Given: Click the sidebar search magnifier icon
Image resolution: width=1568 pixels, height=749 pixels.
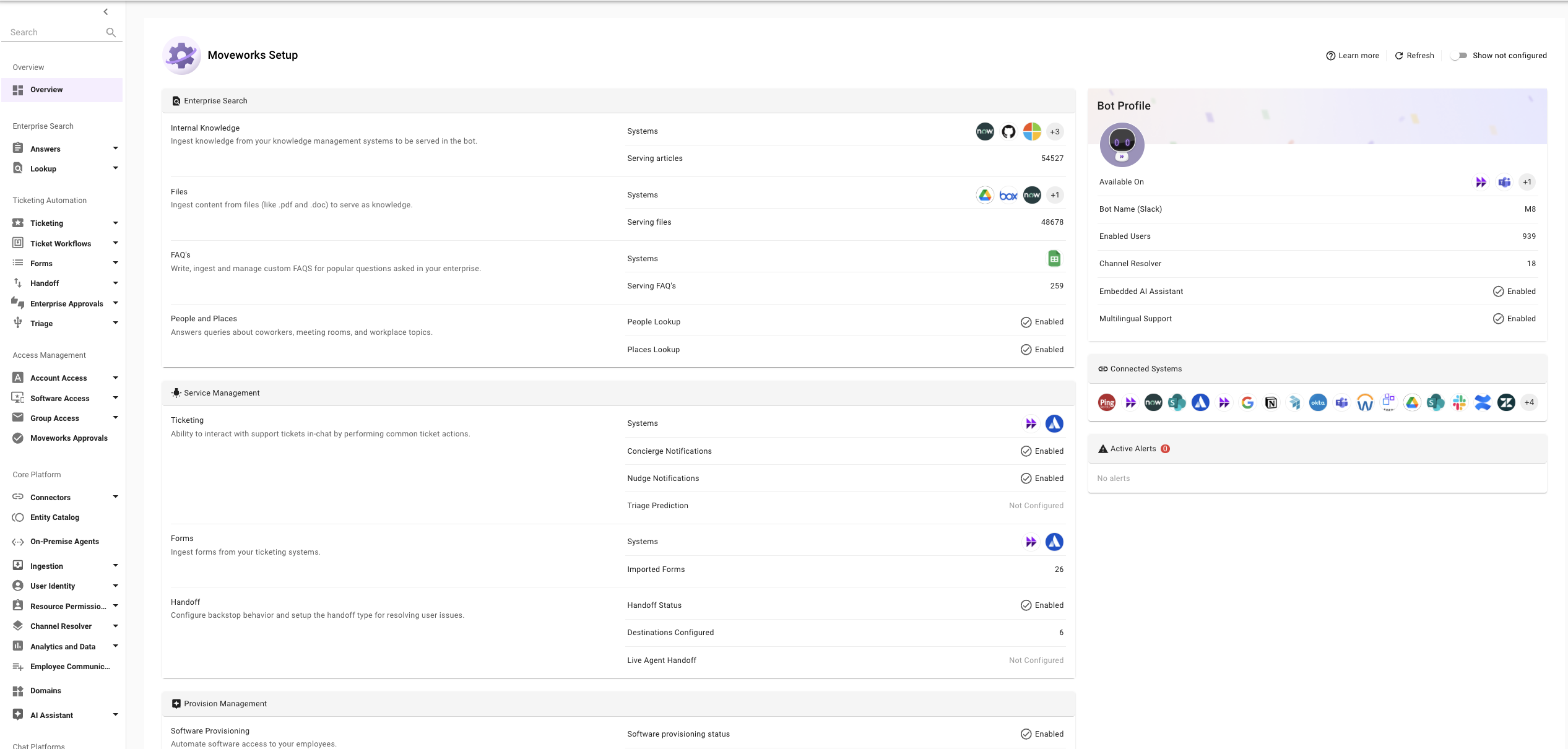Looking at the screenshot, I should tap(111, 32).
